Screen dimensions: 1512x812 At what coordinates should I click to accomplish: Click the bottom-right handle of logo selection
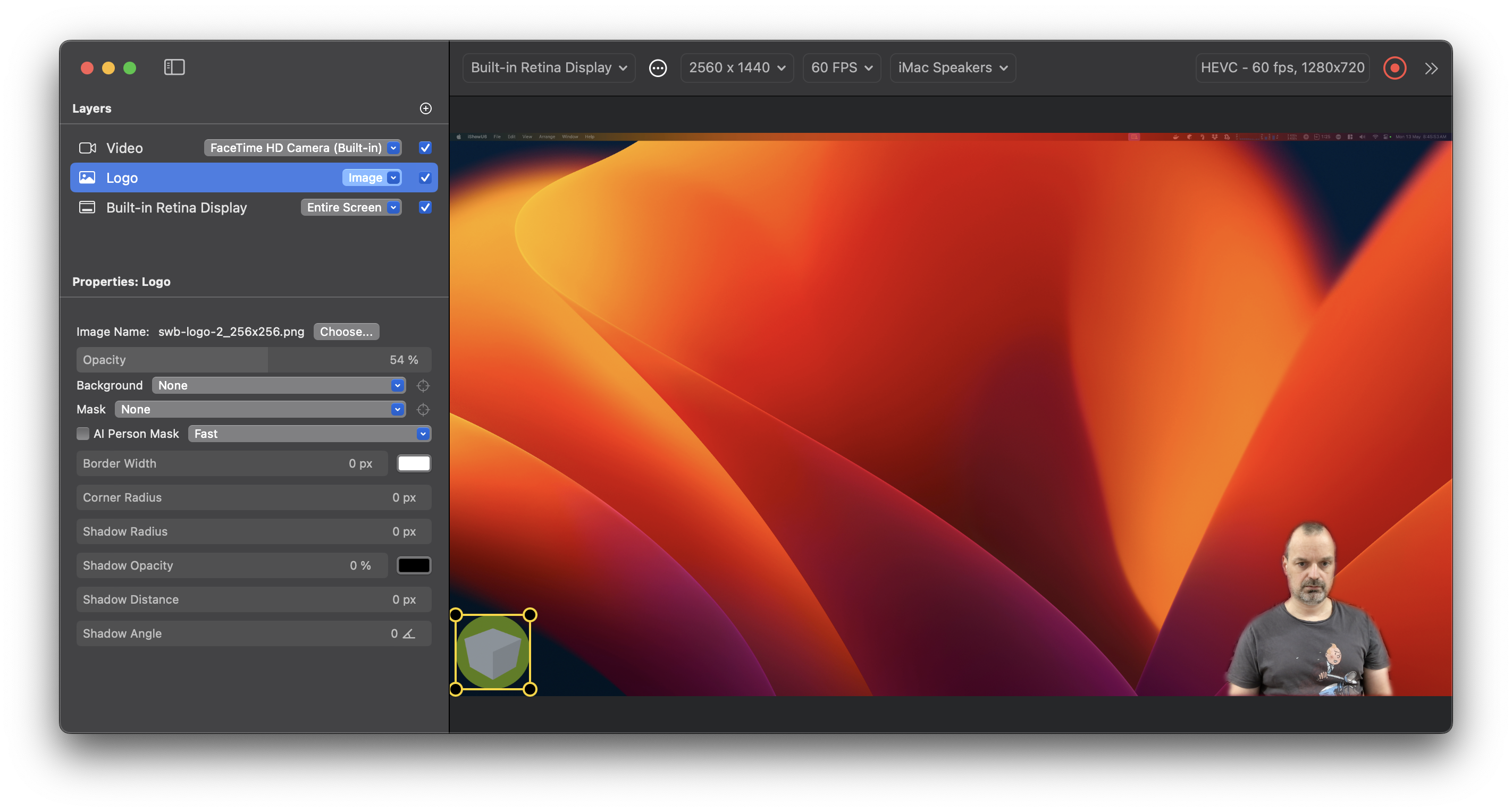(x=530, y=689)
